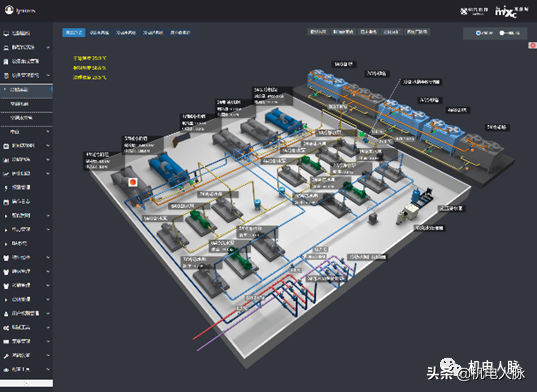This screenshot has width=537, height=392.
Task: Select the first radio button, top right
Action: [x=478, y=33]
